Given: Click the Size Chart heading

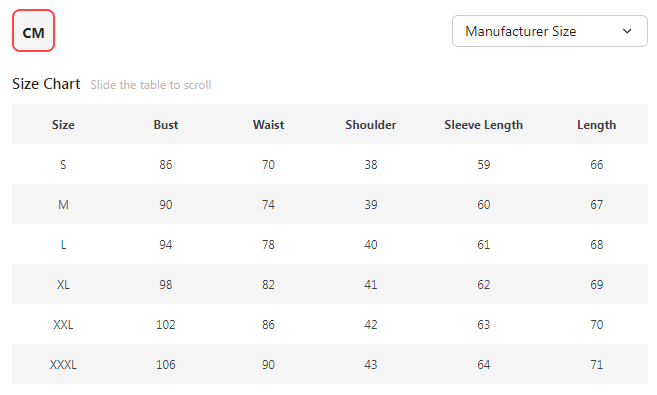Looking at the screenshot, I should [x=46, y=84].
